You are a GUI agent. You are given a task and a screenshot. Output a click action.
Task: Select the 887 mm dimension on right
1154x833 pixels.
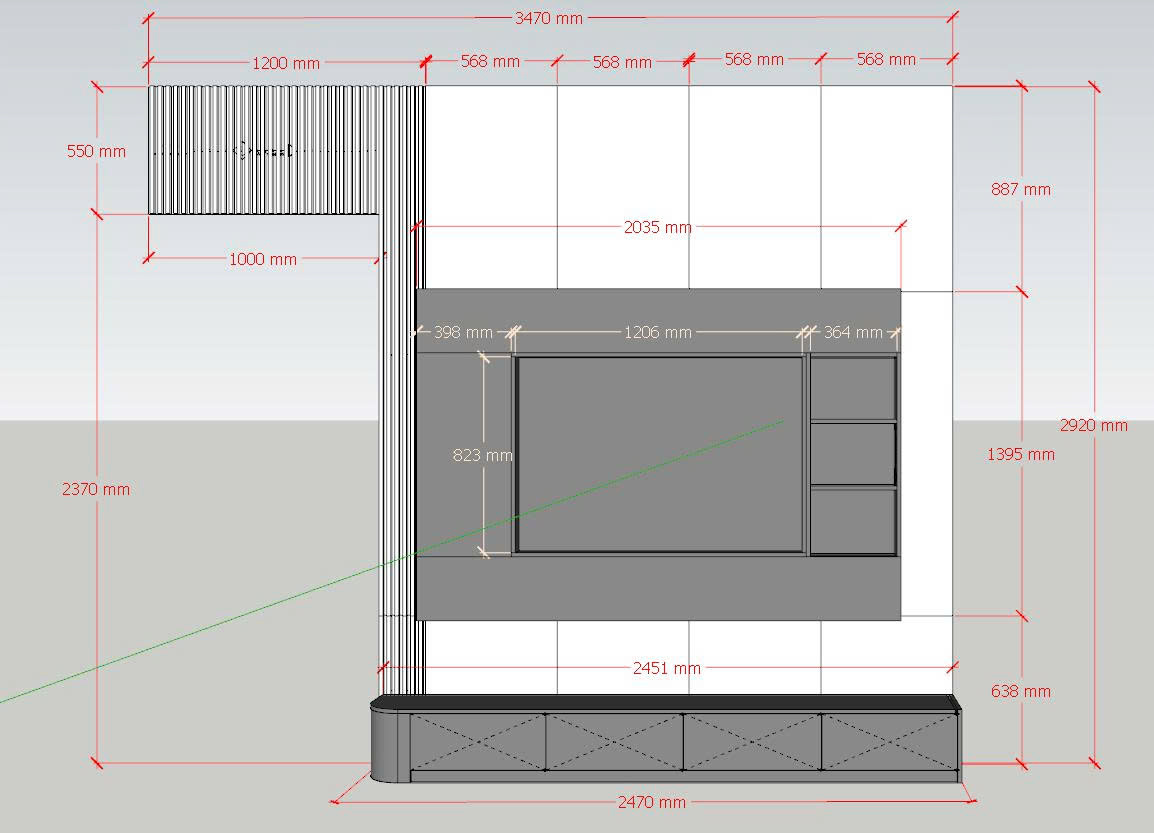point(1020,189)
